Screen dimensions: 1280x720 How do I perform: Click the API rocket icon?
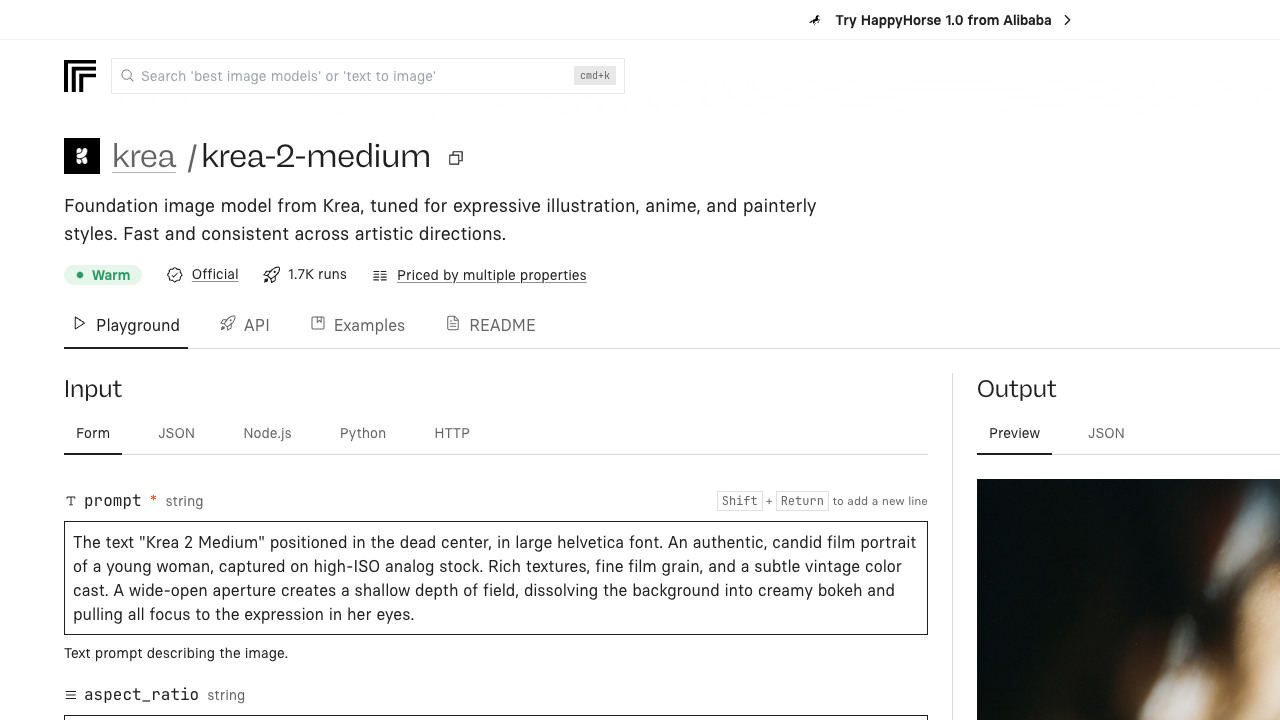pos(228,324)
